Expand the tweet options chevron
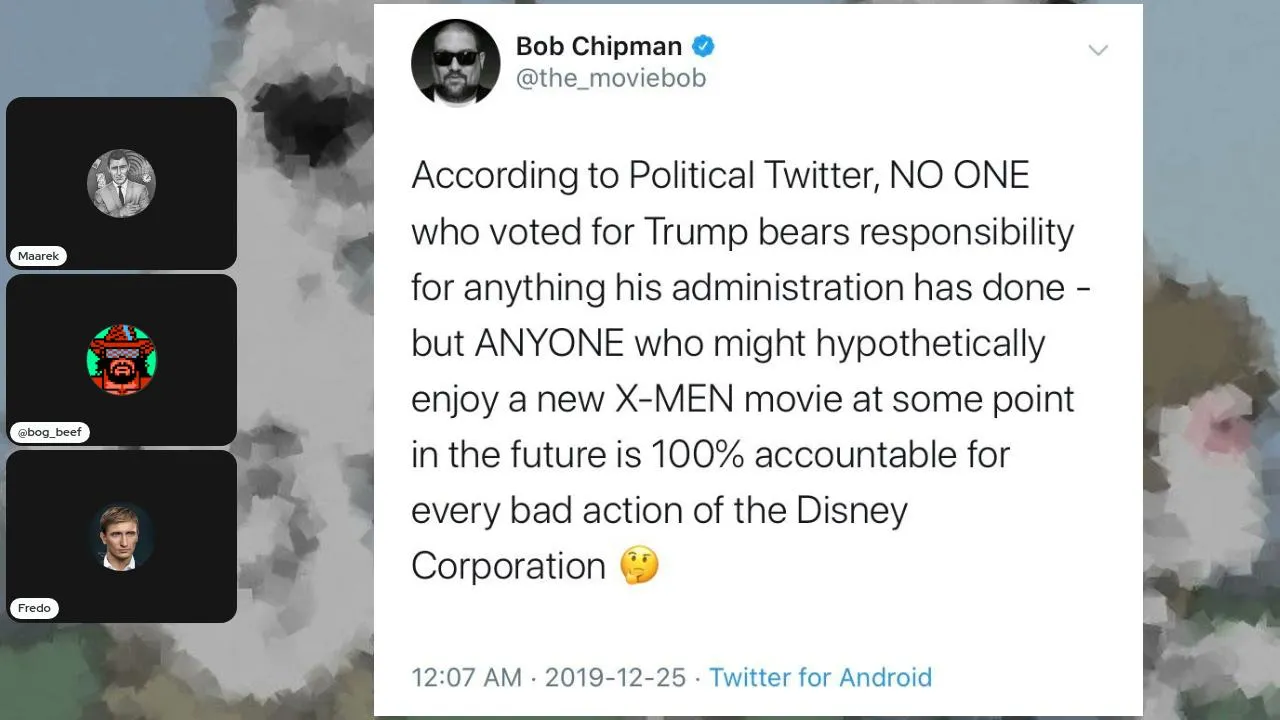Screen dimensions: 1280x720 [1098, 50]
